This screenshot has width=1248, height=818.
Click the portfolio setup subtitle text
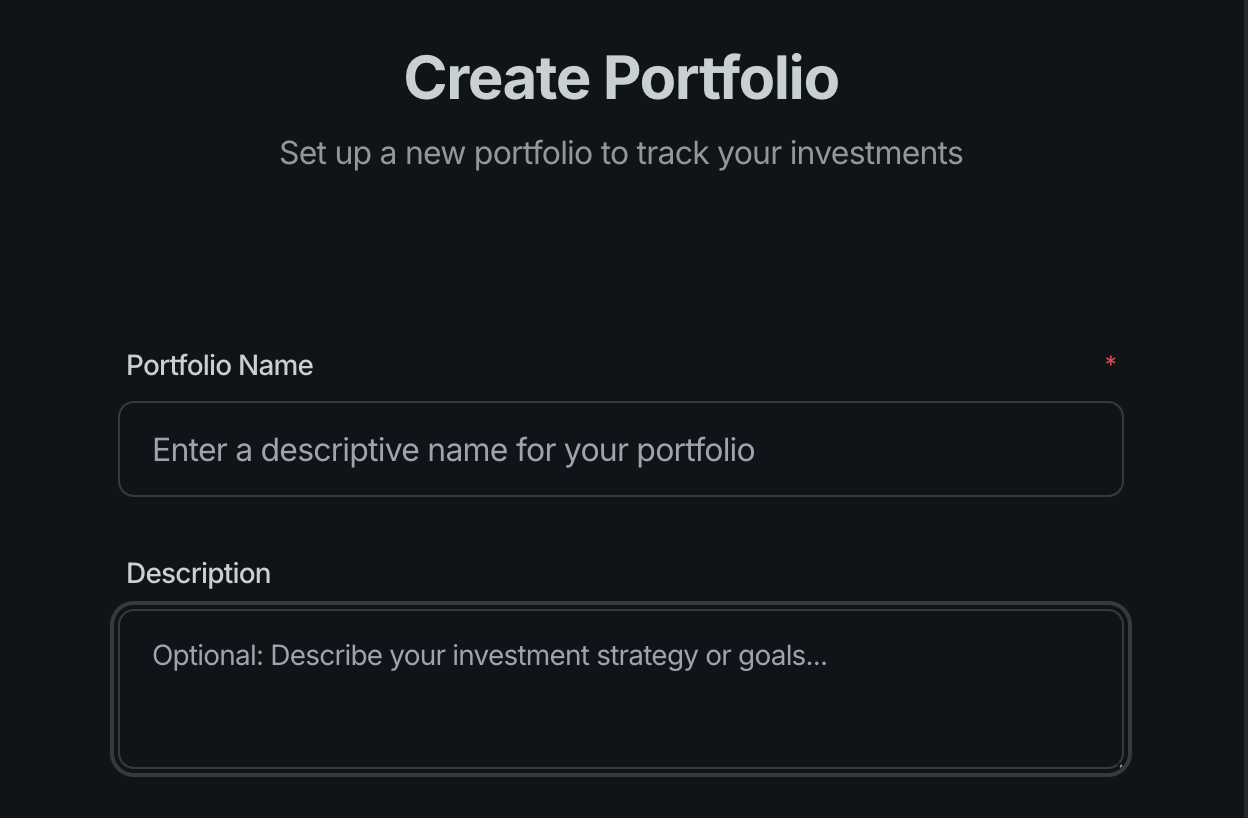click(x=621, y=152)
